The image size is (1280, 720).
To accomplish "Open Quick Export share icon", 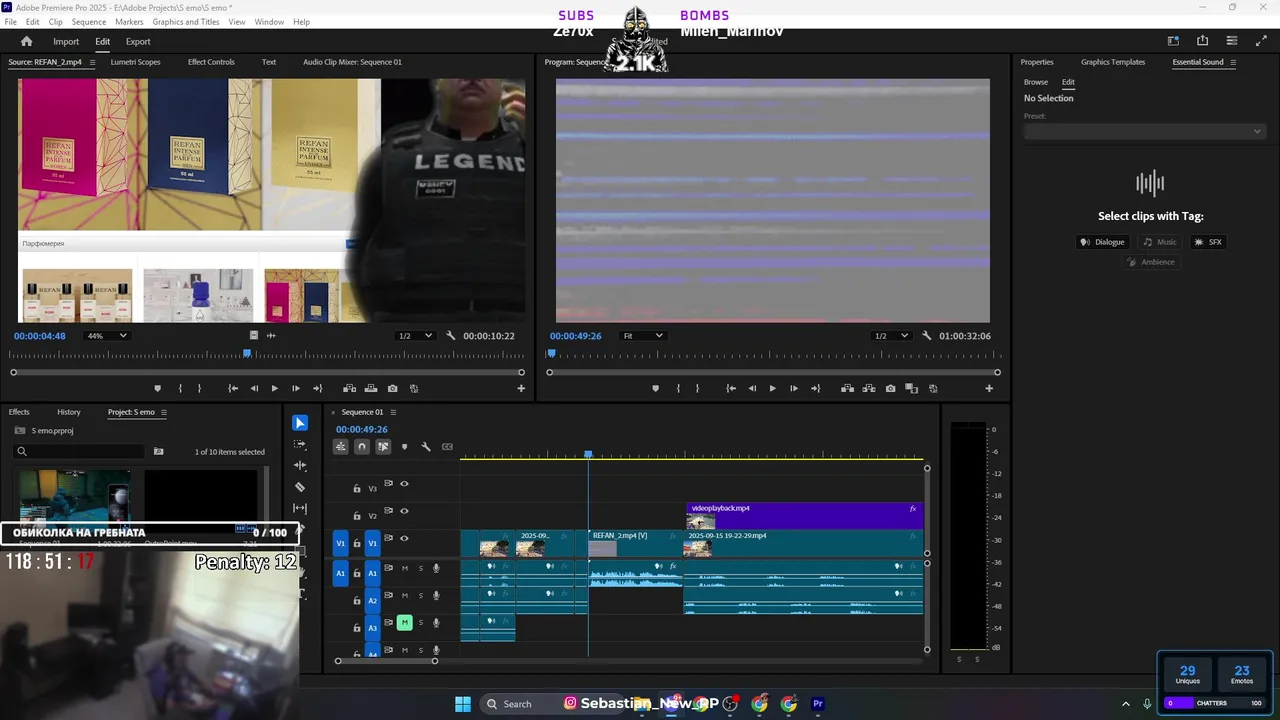I will tap(1202, 41).
